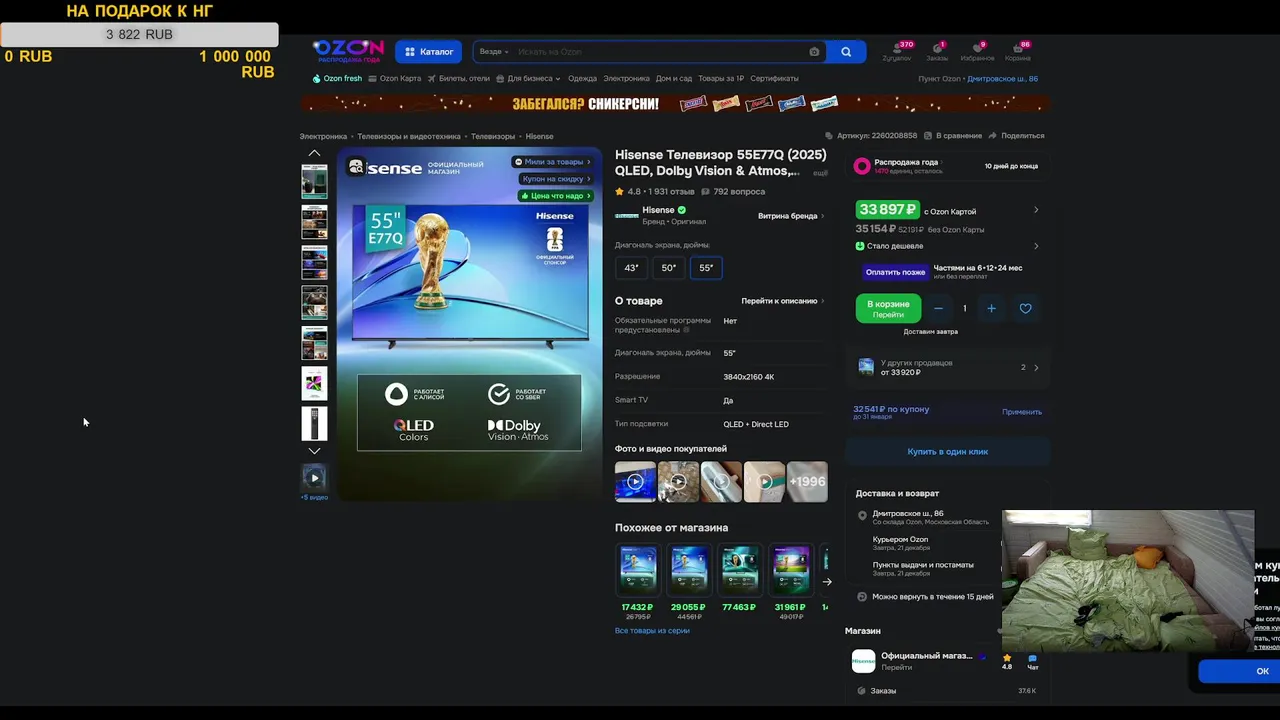Open Электроника category in top menu
1280x720 pixels.
(x=626, y=78)
